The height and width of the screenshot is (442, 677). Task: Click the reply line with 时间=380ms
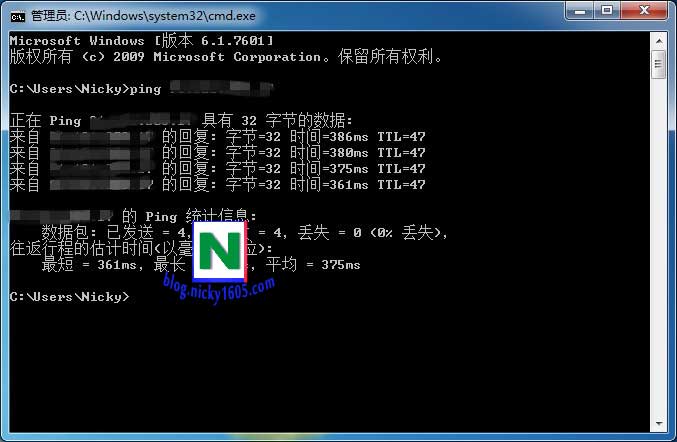217,152
